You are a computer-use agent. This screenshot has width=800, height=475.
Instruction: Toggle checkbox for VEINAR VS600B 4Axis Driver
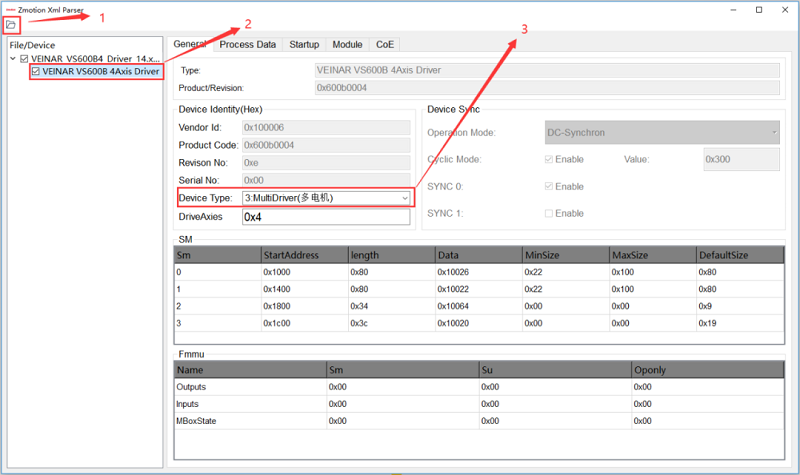(36, 72)
